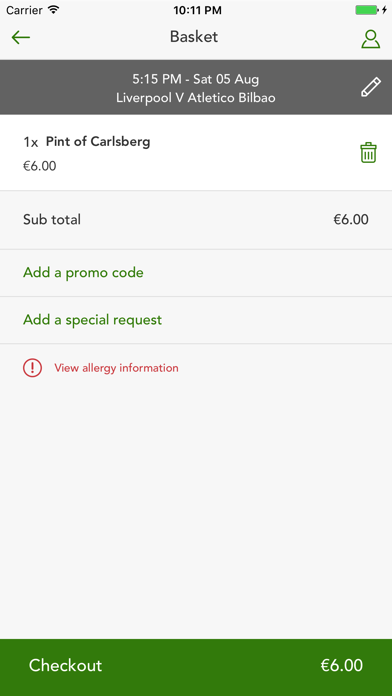Edit the match time with pencil icon
This screenshot has width=392, height=696.
click(x=371, y=87)
